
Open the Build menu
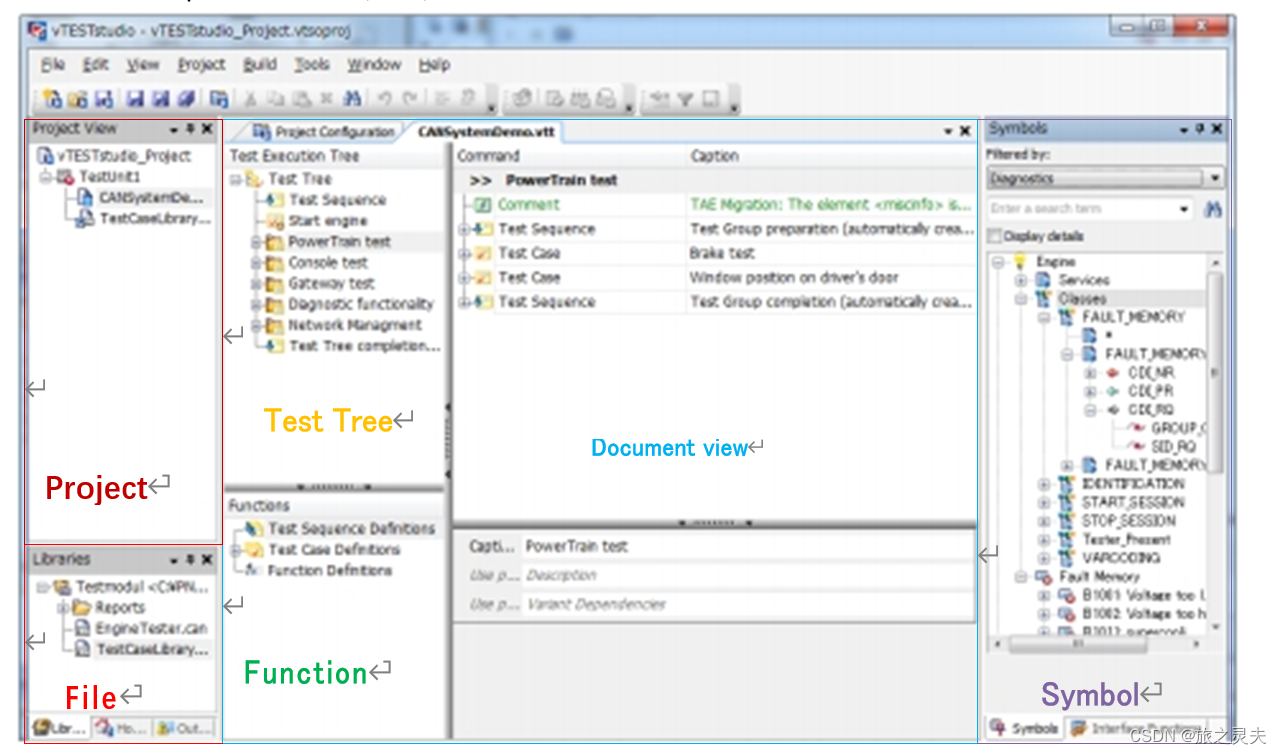click(260, 65)
